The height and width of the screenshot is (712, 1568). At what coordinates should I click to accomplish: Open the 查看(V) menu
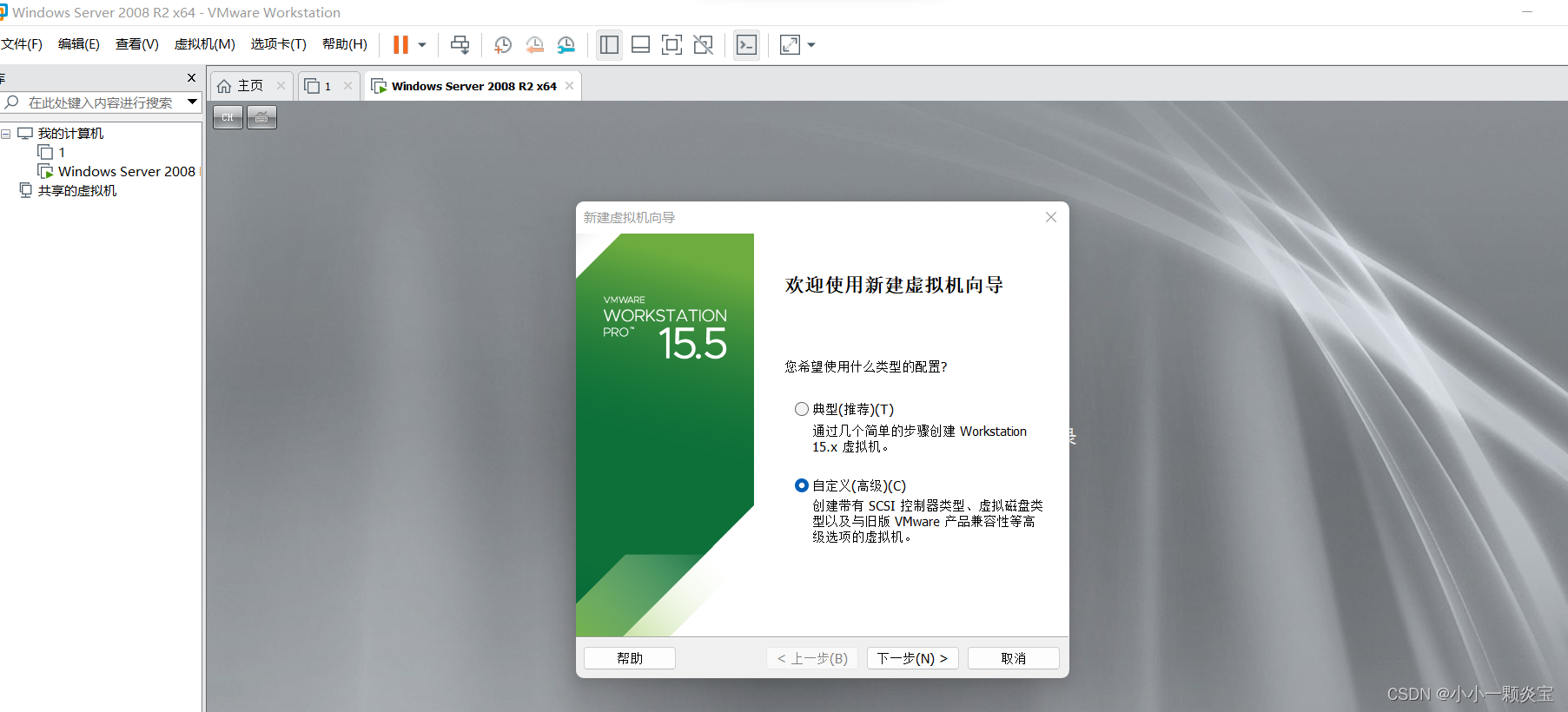(137, 44)
